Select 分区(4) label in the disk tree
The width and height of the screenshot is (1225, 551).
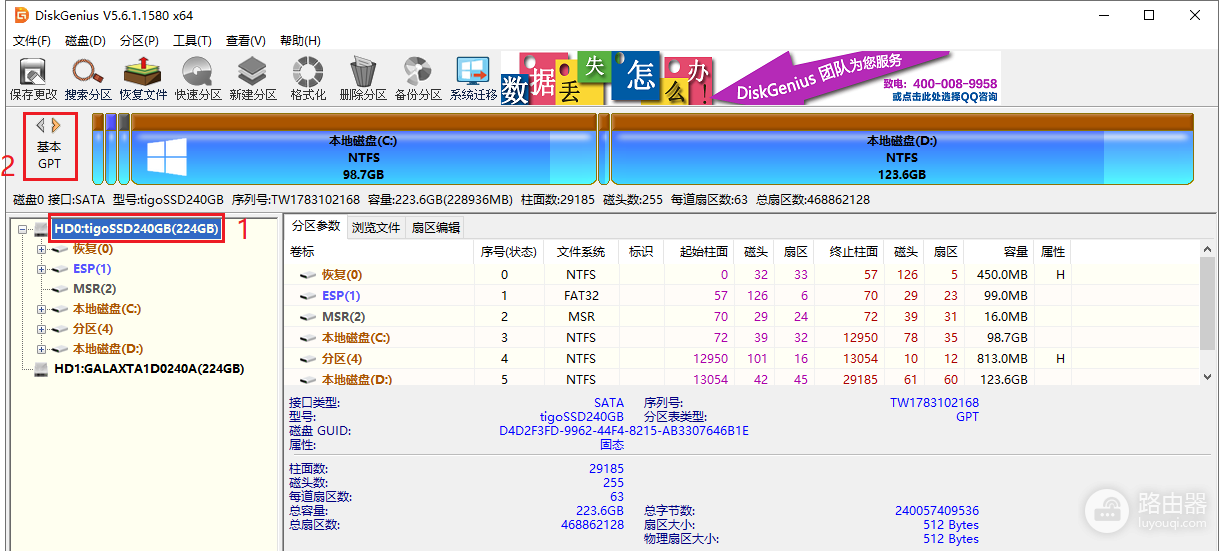coord(93,329)
